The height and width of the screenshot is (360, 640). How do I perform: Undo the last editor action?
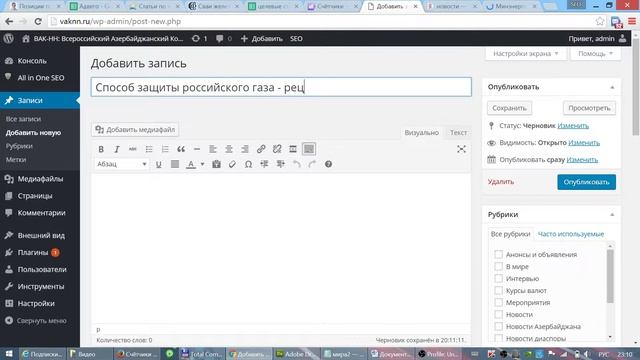[x=296, y=164]
